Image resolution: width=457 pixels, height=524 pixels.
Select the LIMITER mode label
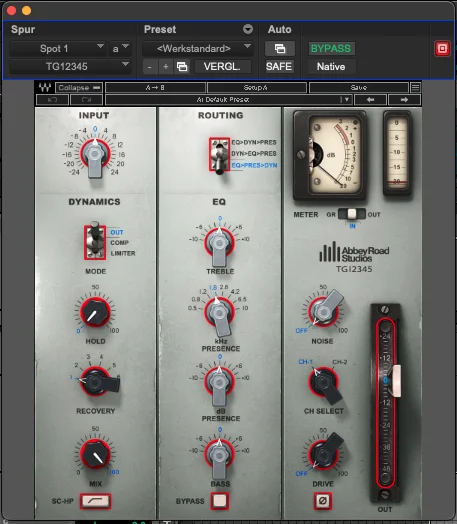coord(123,253)
